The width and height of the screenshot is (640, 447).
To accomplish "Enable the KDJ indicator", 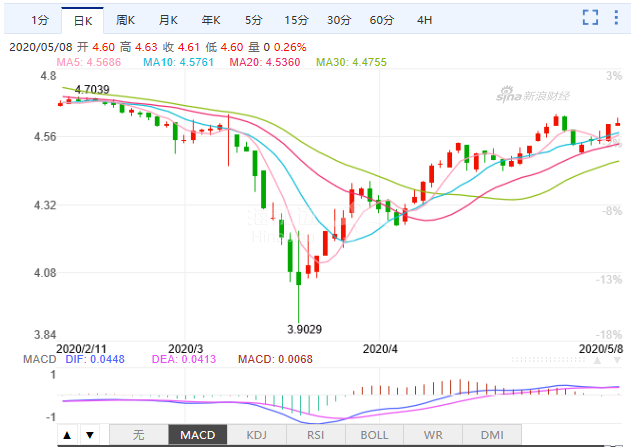I will [257, 435].
